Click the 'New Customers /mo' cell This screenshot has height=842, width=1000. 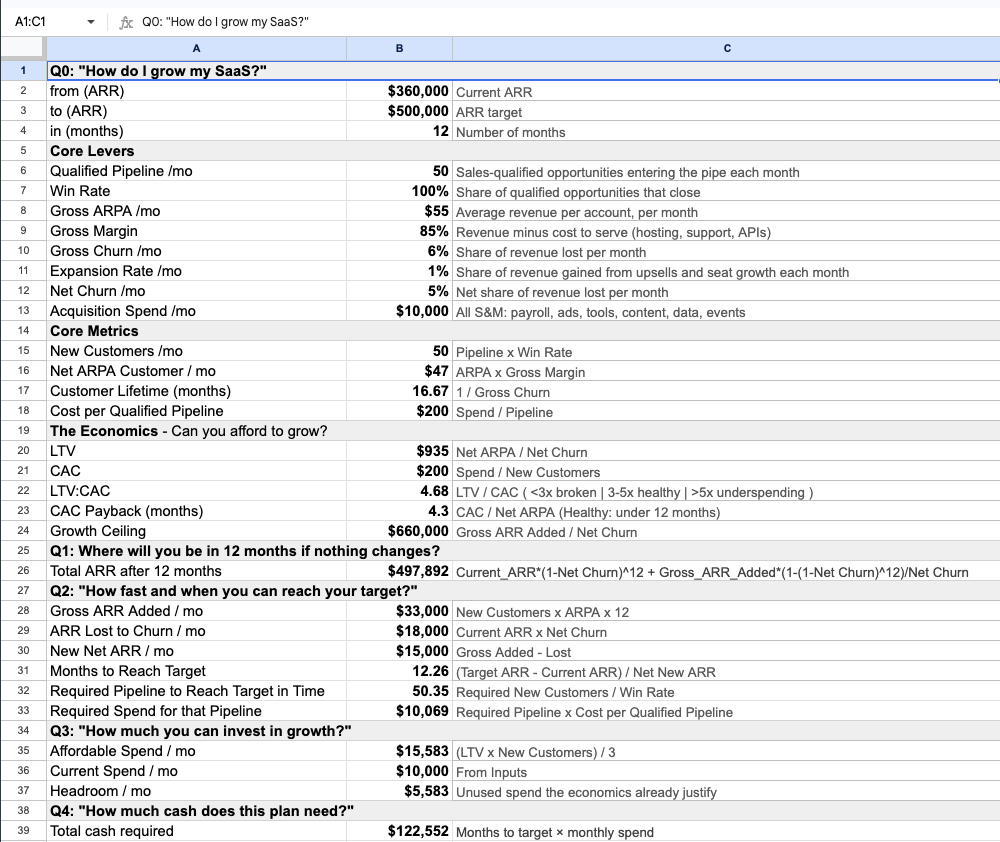[196, 351]
